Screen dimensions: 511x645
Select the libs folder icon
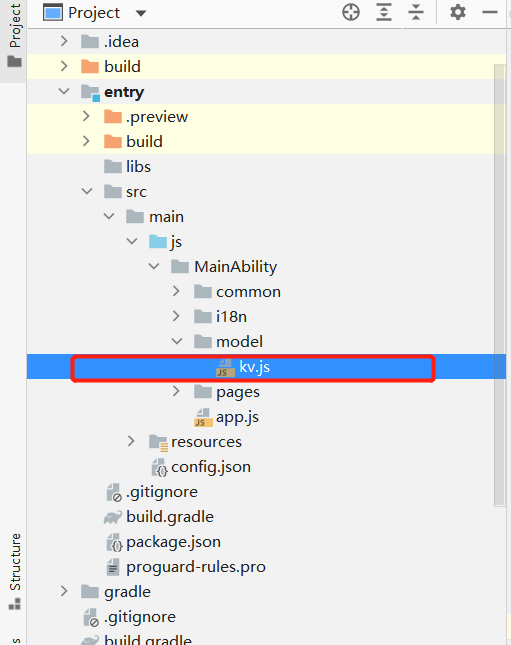click(113, 167)
